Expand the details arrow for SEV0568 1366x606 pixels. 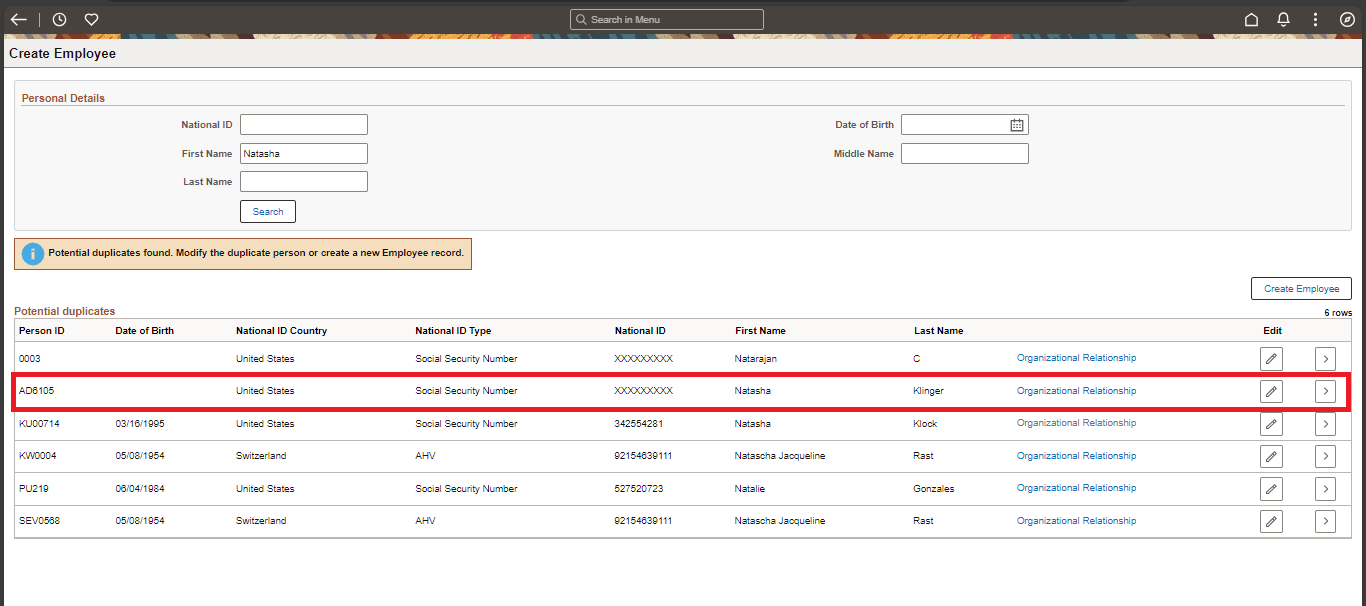(x=1325, y=521)
